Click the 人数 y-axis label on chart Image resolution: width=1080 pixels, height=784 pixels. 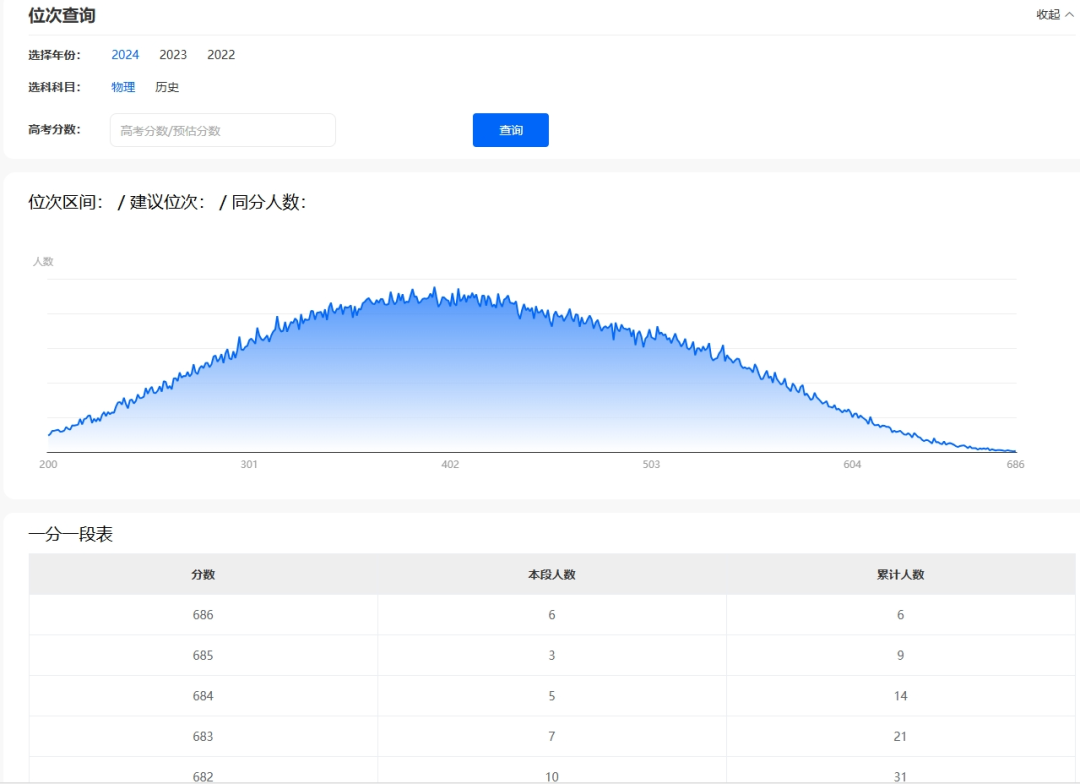click(x=43, y=261)
